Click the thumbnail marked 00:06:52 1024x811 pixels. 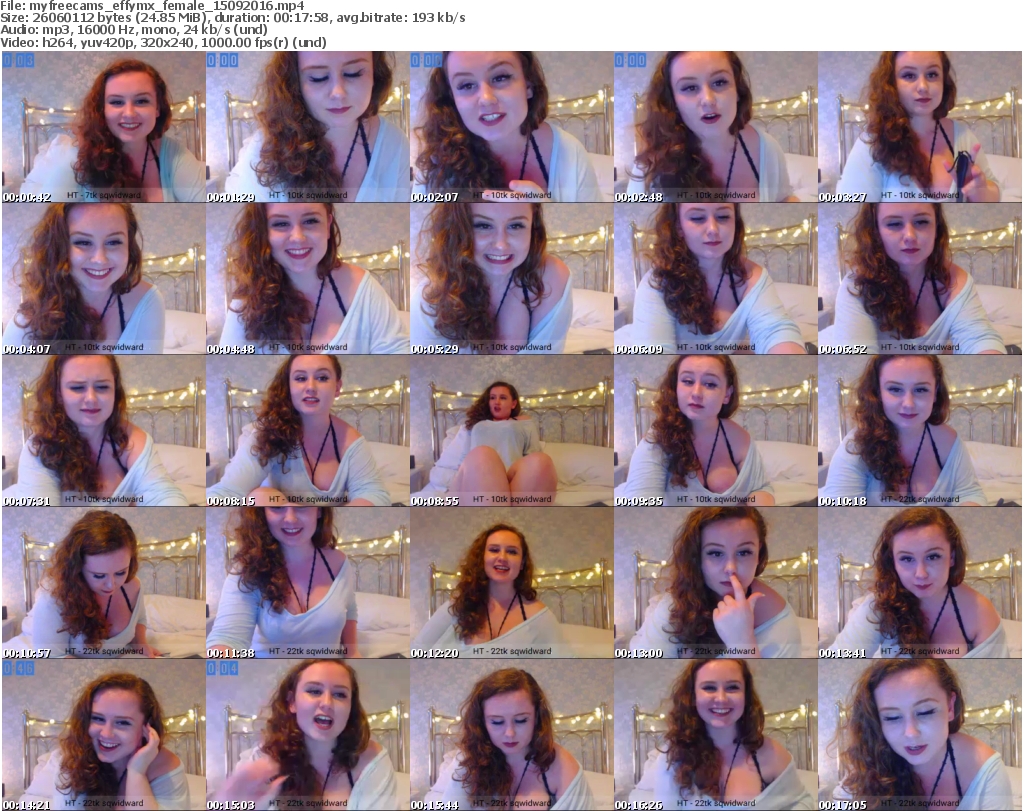pyautogui.click(x=919, y=279)
